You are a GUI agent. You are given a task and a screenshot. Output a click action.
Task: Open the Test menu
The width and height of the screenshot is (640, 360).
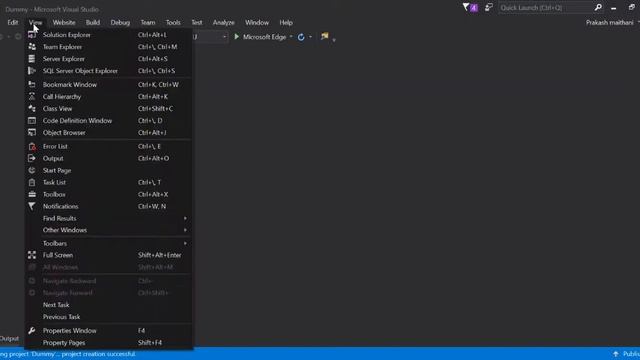click(197, 22)
